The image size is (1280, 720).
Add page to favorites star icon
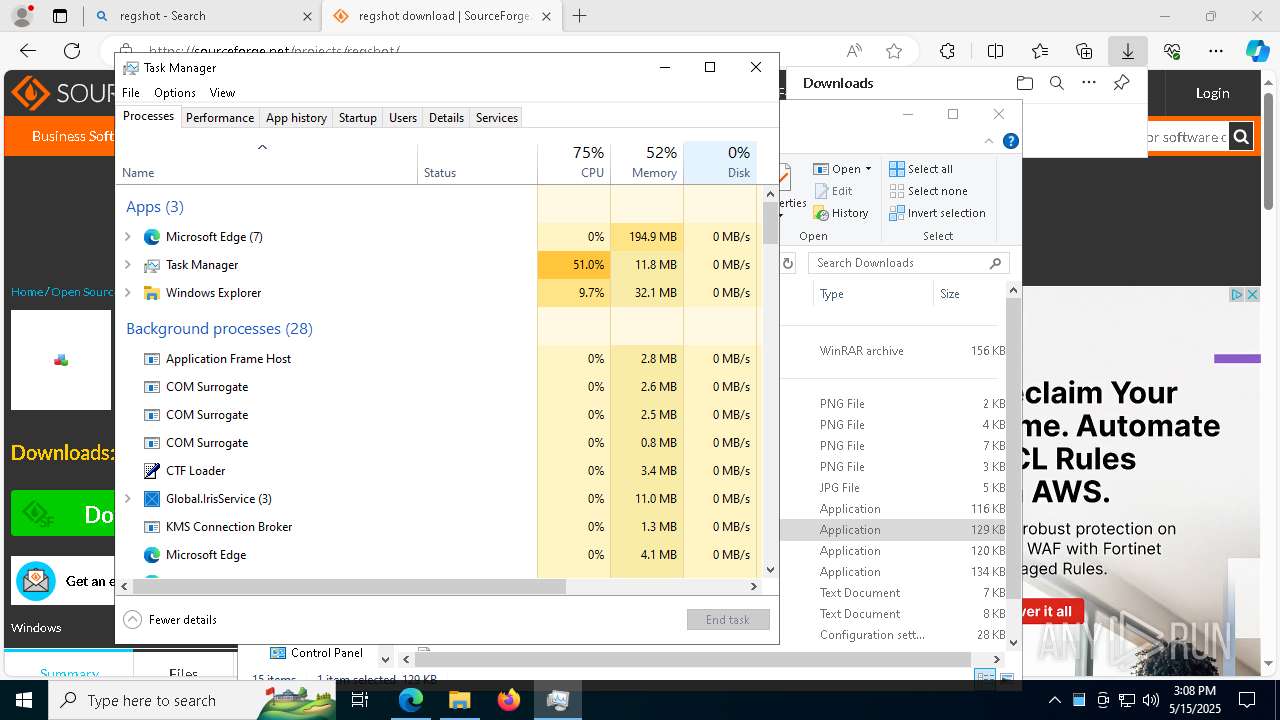894,51
